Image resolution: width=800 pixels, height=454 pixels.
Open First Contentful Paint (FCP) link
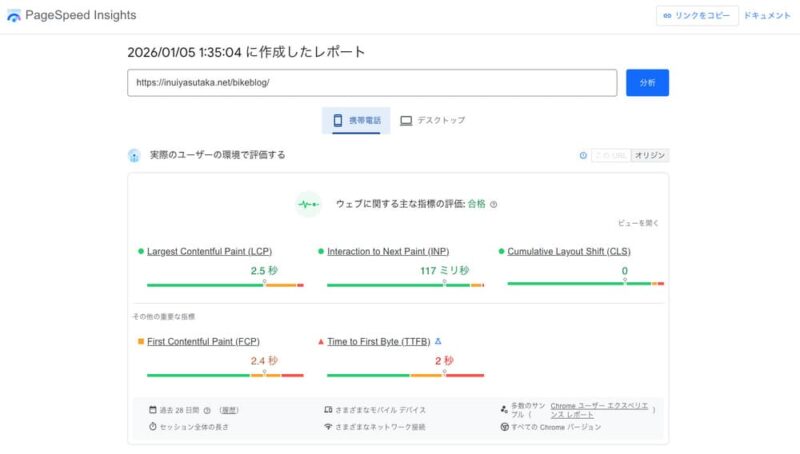203,342
